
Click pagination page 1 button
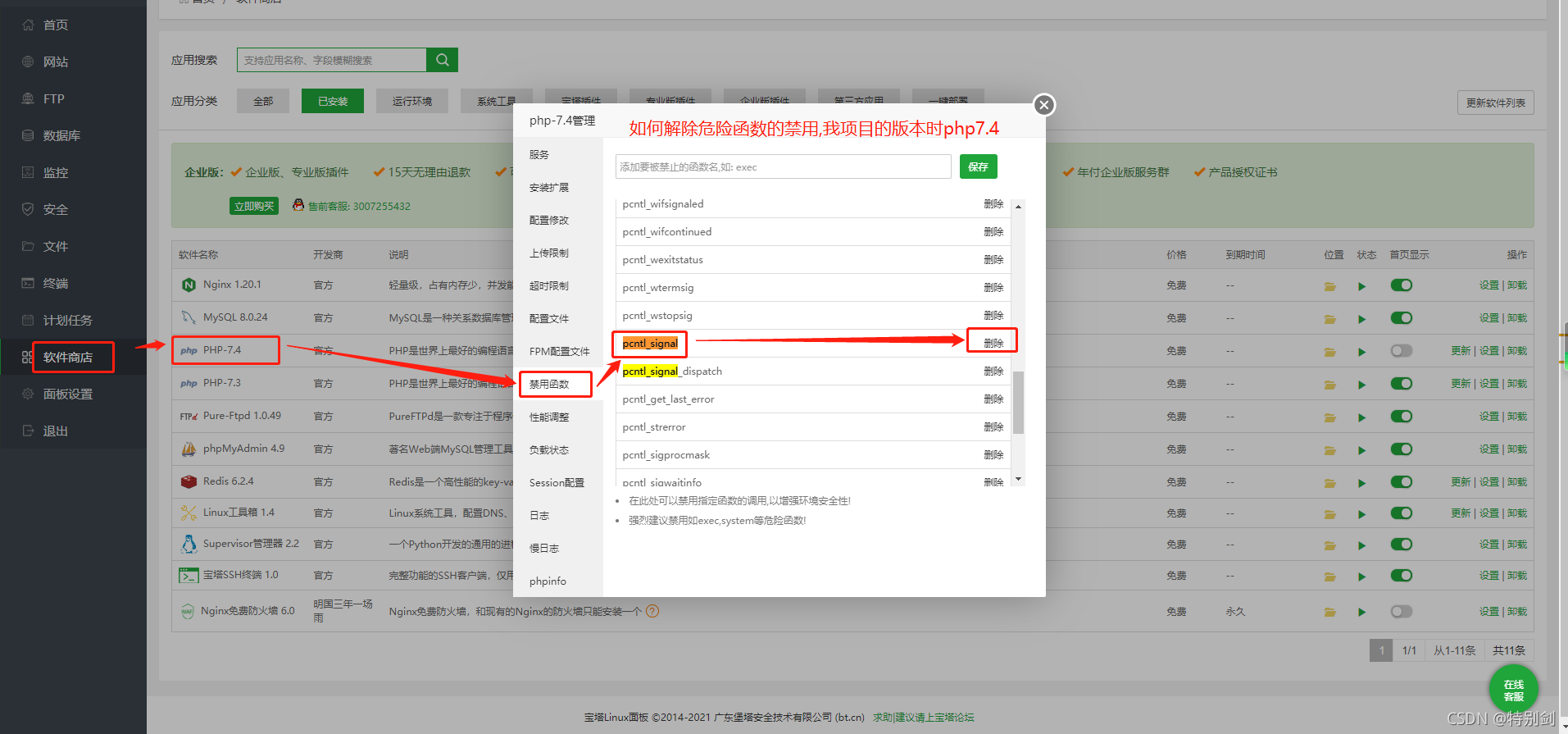pos(1381,650)
